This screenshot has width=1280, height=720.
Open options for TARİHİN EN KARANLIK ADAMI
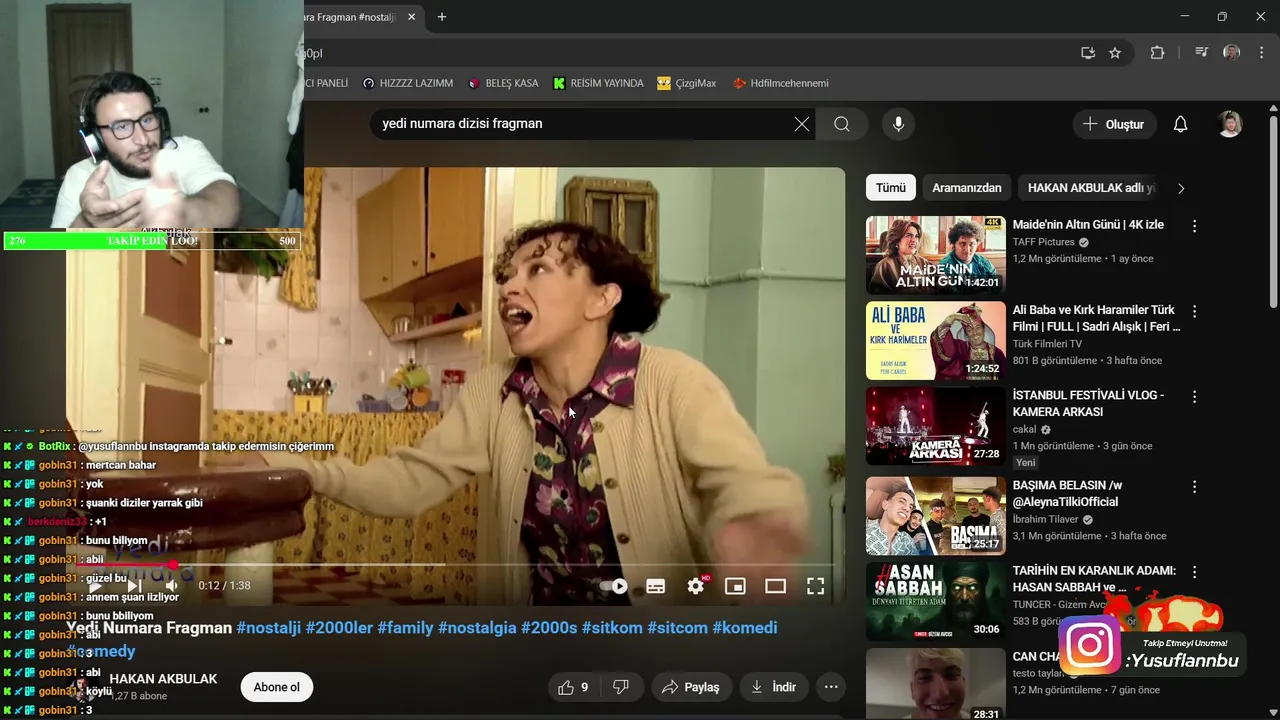coord(1194,572)
